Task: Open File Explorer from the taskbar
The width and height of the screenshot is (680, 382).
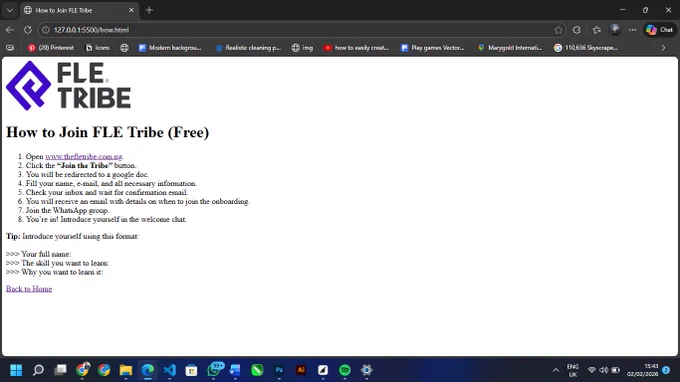Action: (126, 370)
